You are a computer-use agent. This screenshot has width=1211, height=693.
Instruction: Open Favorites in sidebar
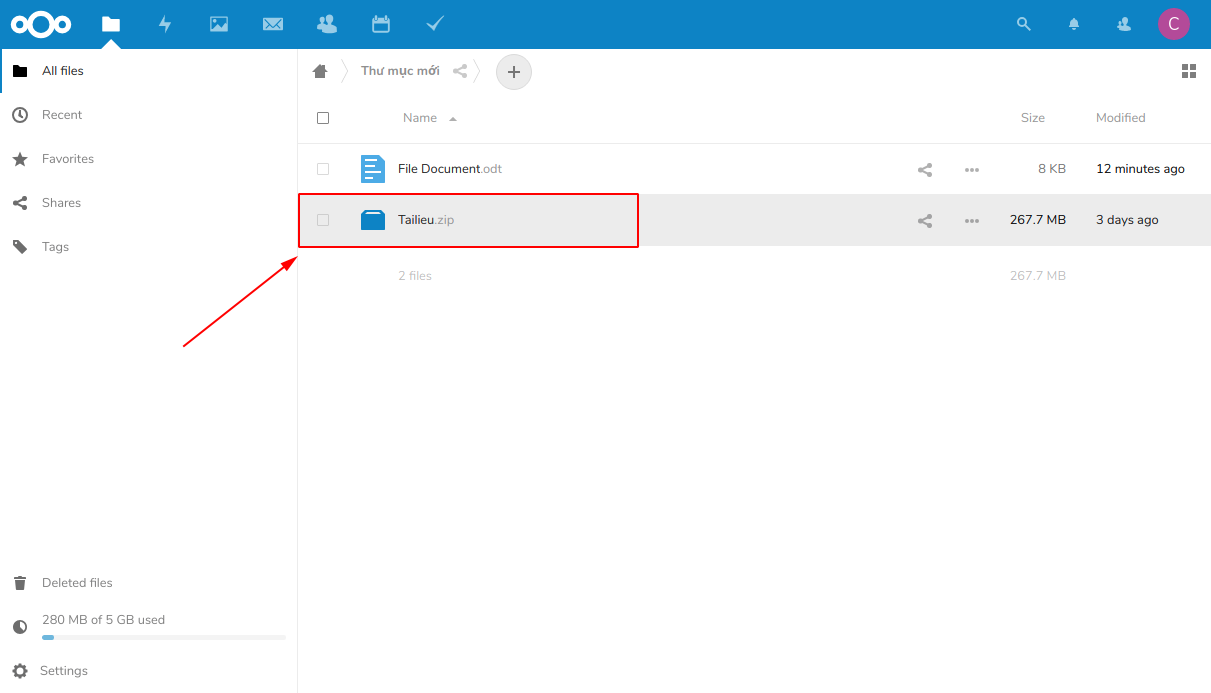click(149, 159)
